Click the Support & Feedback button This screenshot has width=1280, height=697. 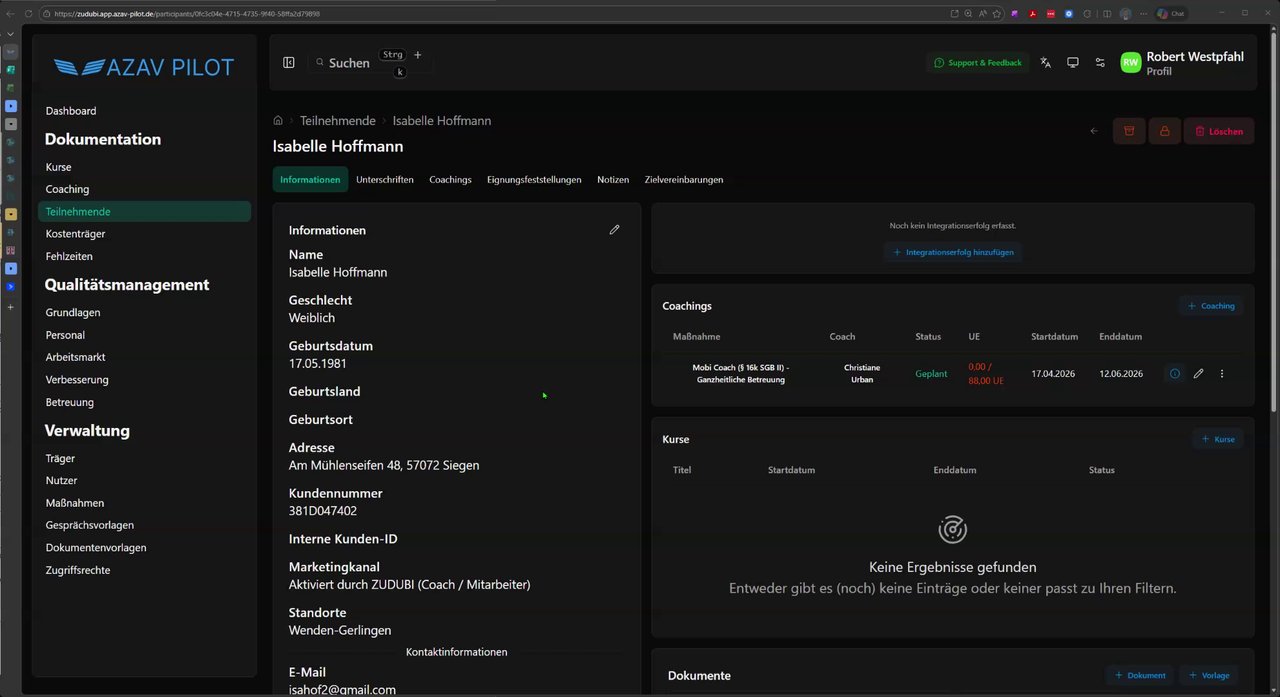978,63
